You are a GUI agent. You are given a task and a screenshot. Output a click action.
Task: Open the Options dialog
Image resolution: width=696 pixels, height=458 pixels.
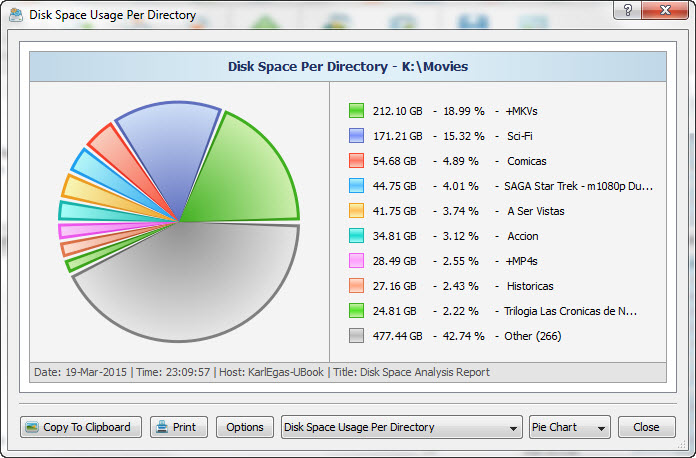click(x=244, y=427)
